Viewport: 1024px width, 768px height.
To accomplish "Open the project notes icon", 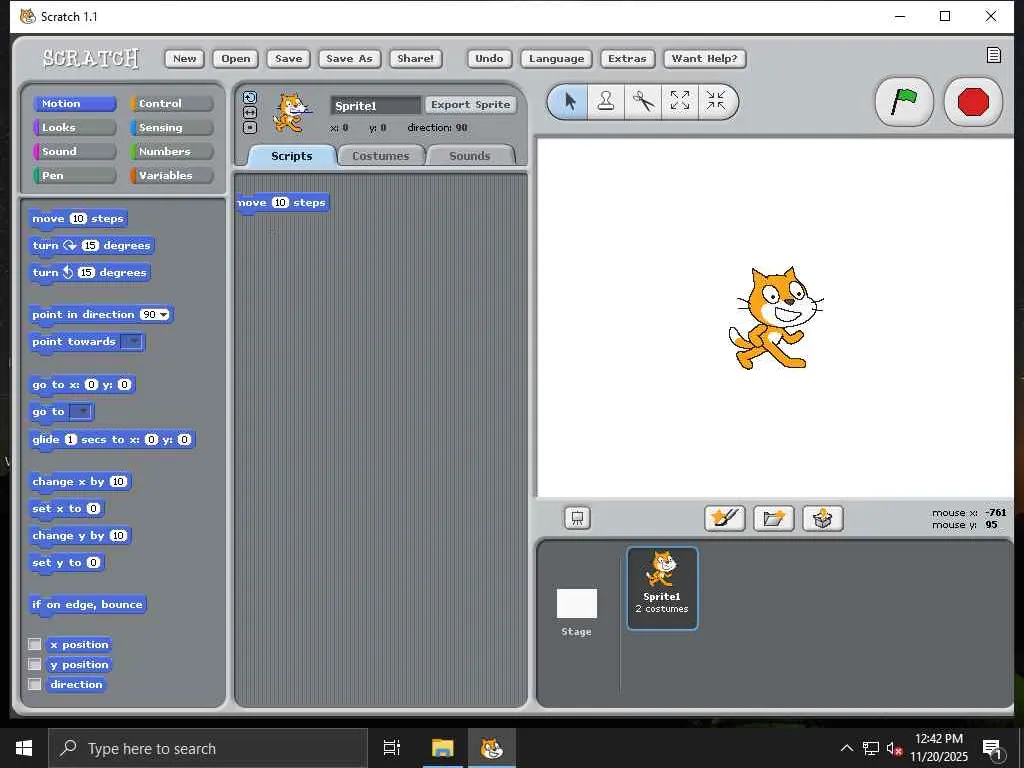I will [x=993, y=56].
